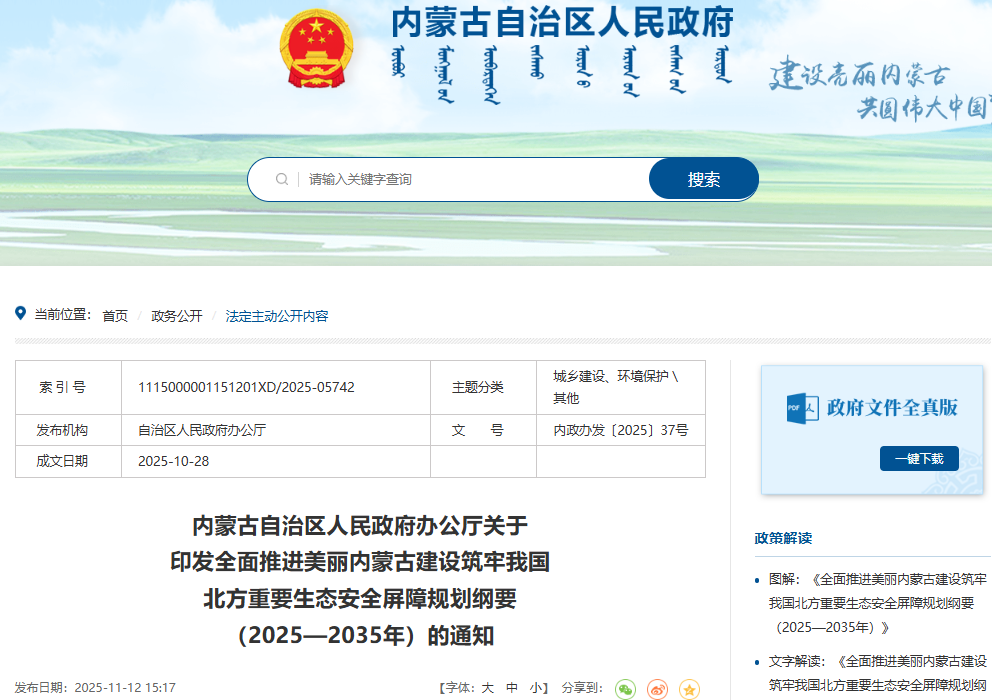
Task: Go to 首页 in the breadcrumb
Action: 115,316
